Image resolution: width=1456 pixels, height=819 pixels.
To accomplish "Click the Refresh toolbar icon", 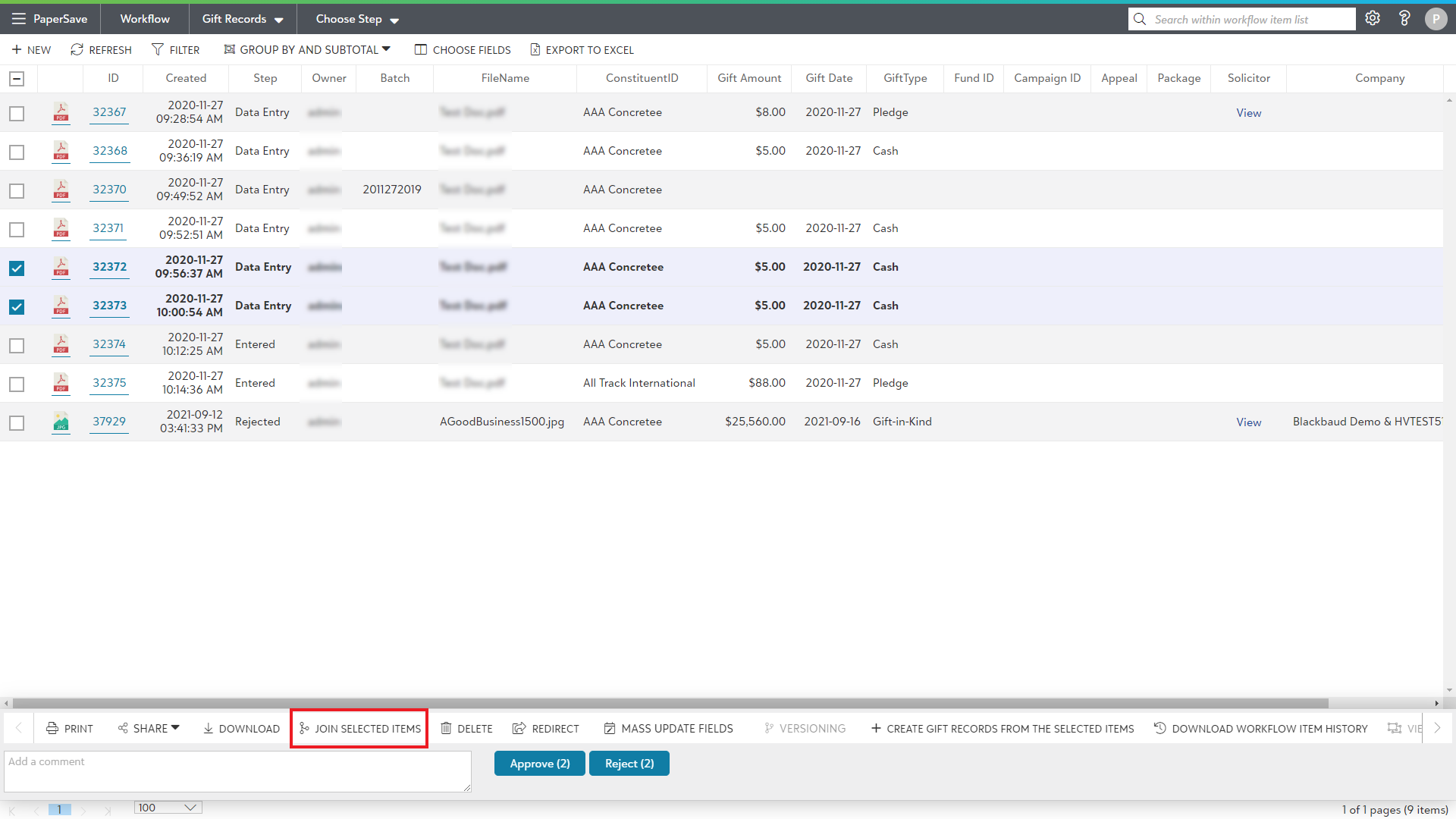I will pos(77,50).
